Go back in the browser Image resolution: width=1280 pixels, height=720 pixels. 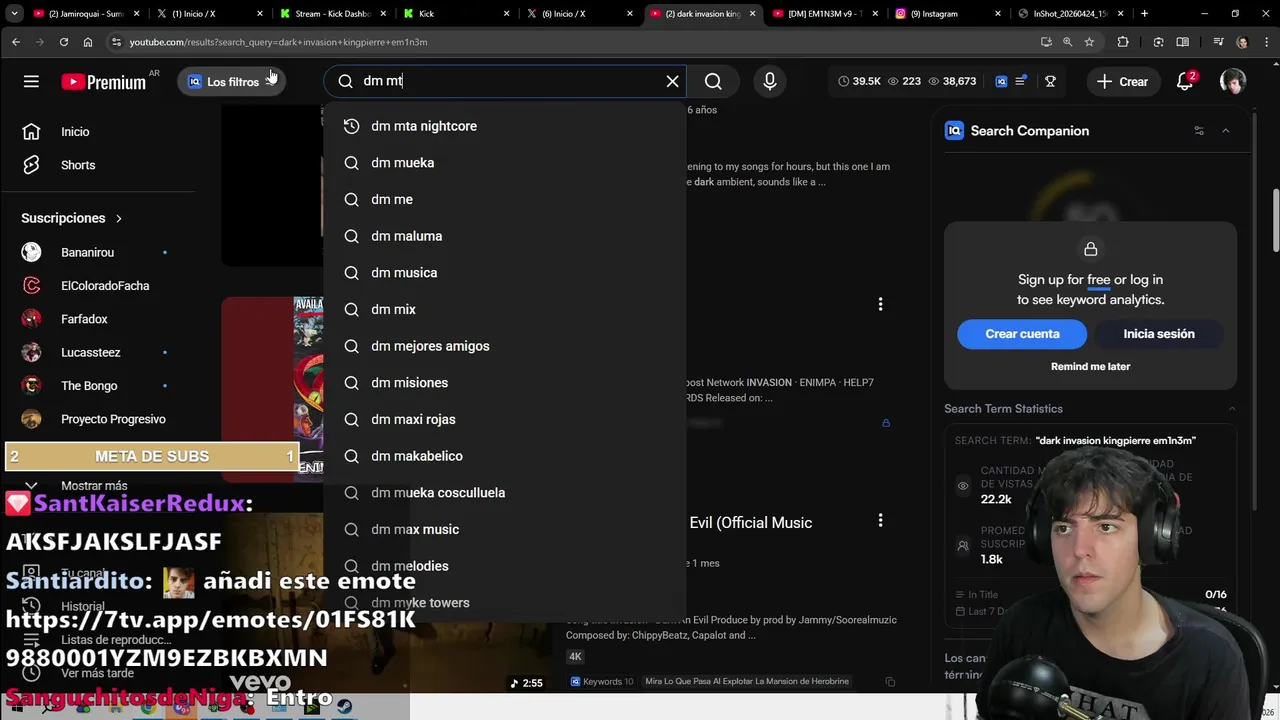16,42
